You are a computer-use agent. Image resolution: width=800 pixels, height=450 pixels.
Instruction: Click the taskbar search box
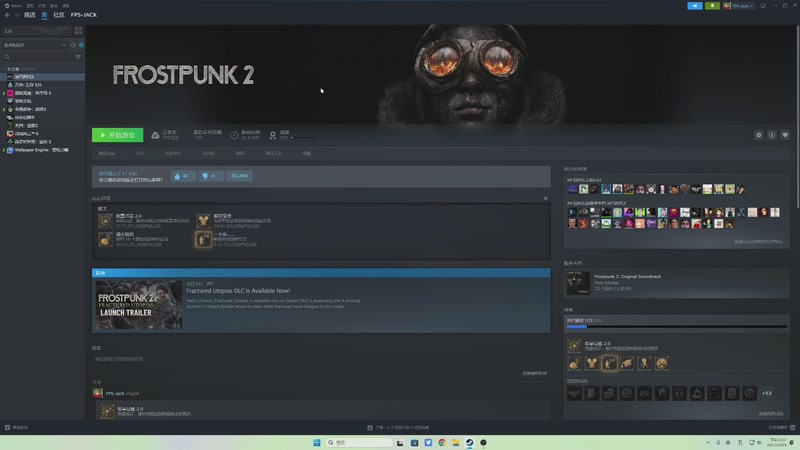pyautogui.click(x=359, y=442)
